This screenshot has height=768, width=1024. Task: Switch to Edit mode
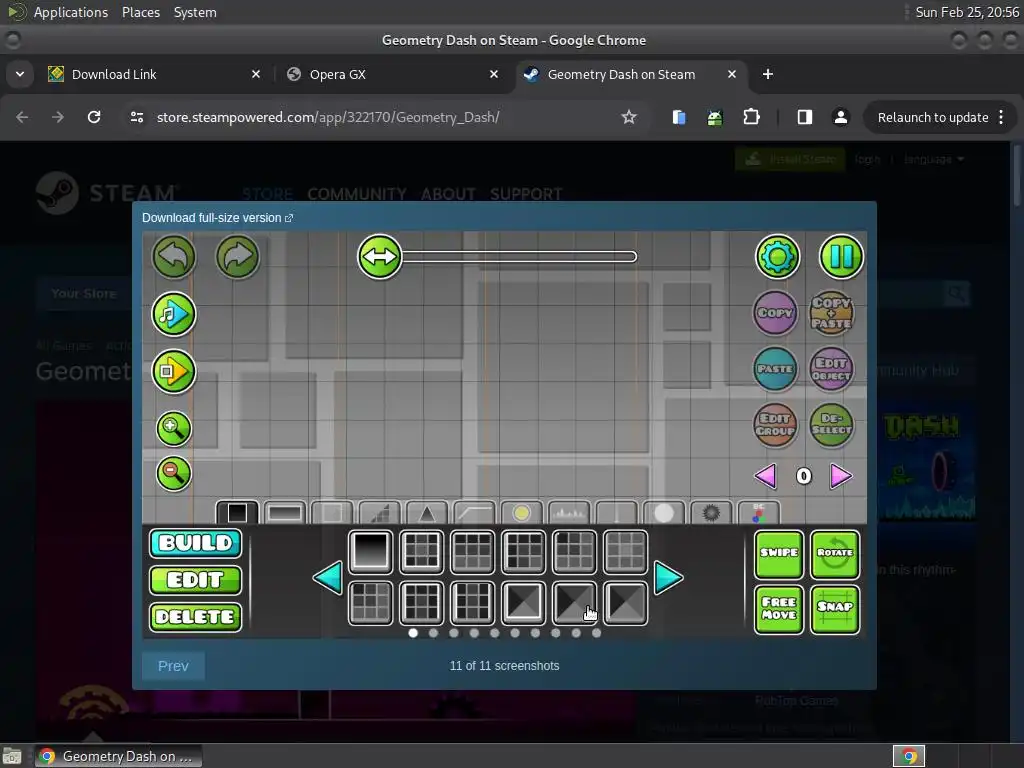point(195,580)
